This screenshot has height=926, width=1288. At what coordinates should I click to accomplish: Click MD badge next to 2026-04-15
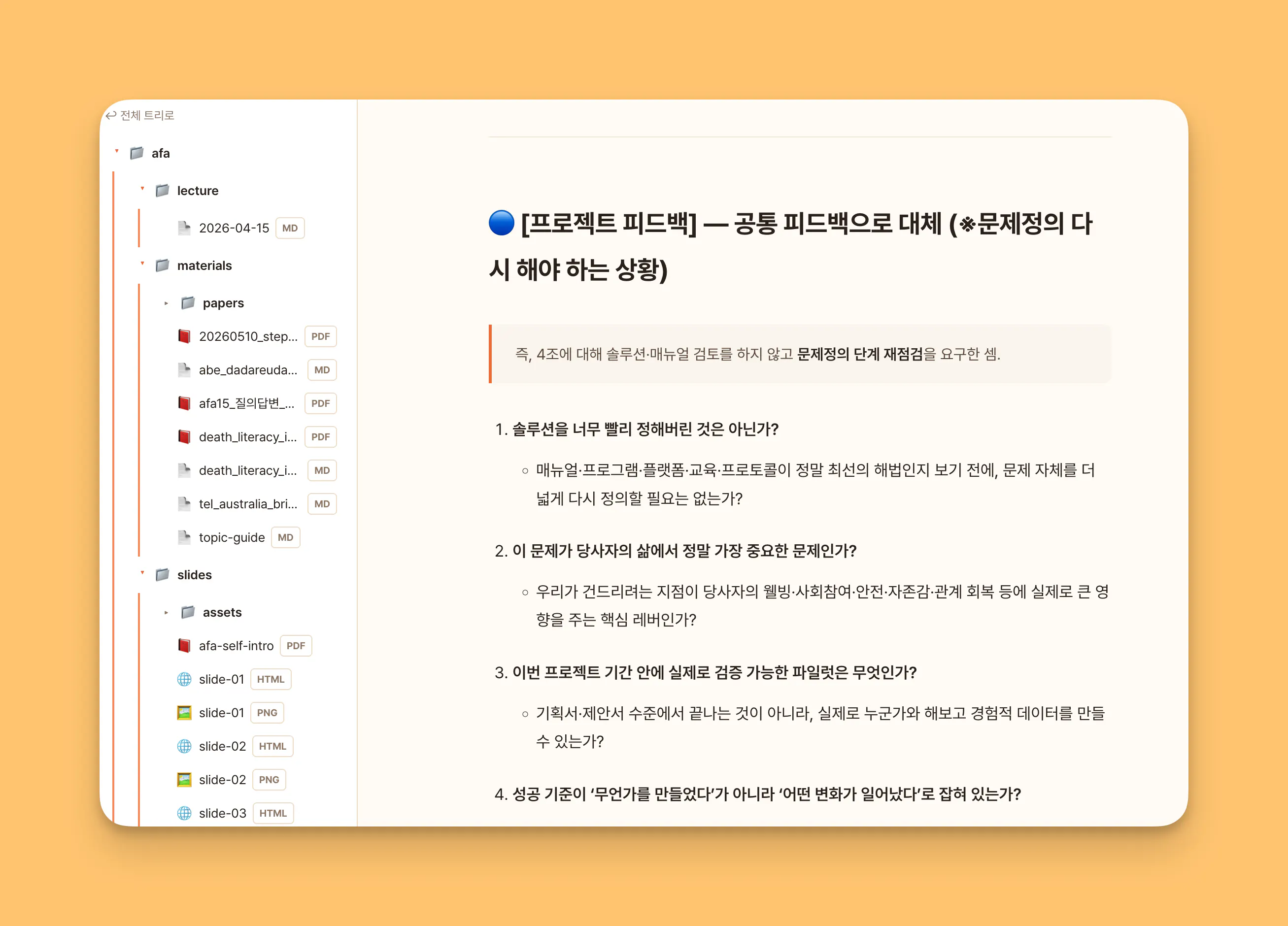290,228
